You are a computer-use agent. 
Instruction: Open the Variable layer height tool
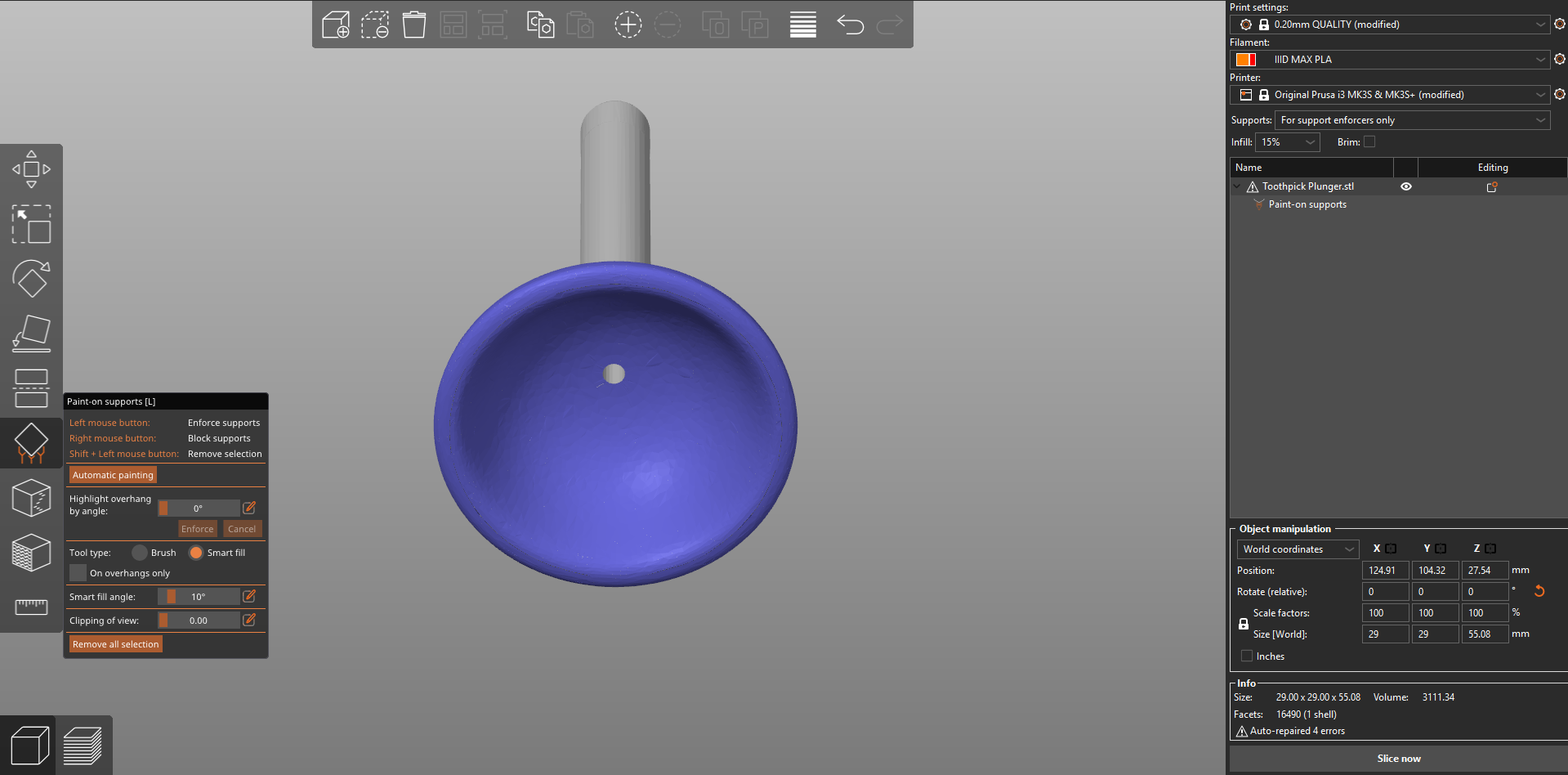[803, 25]
